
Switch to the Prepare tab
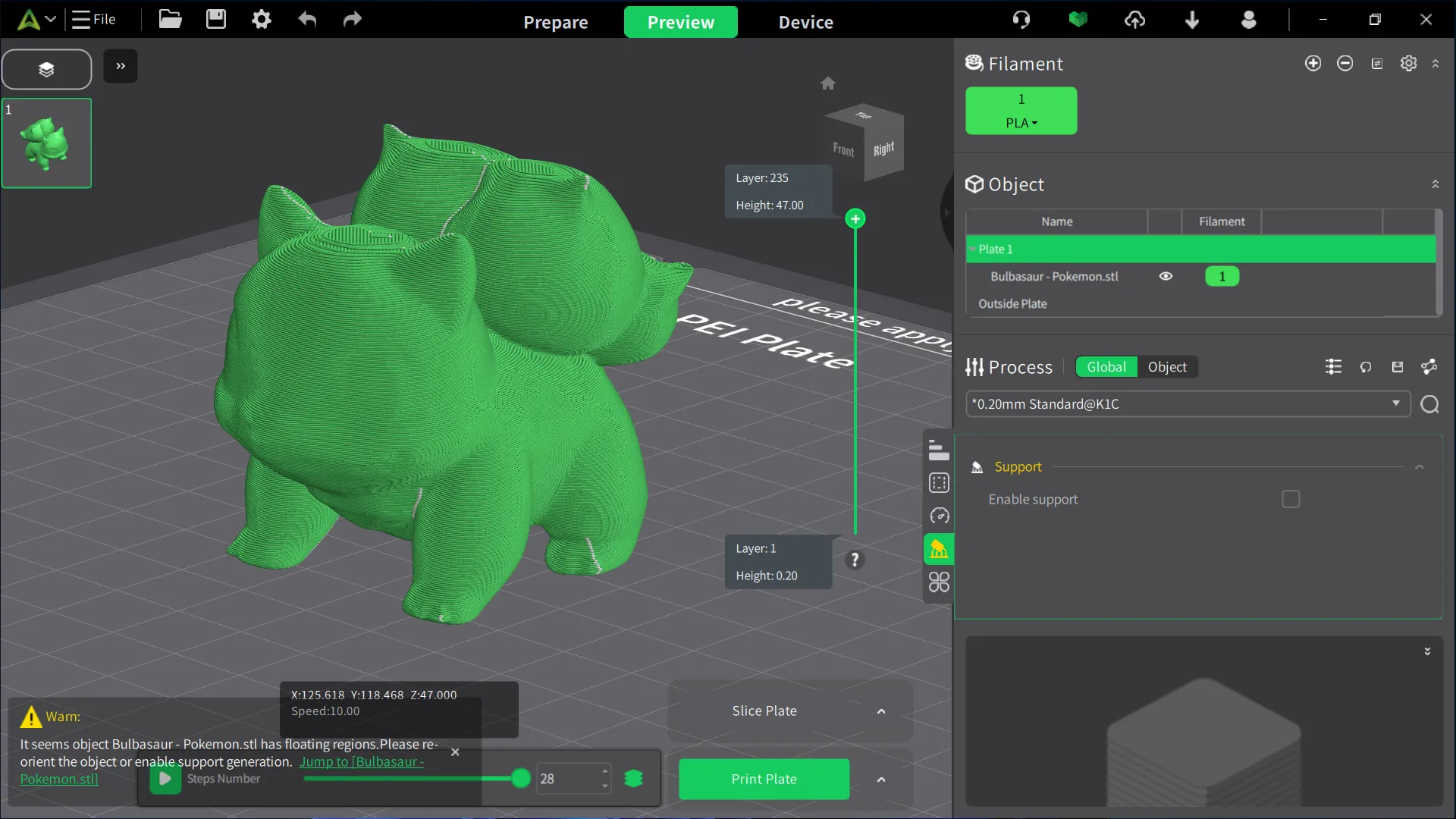coord(556,22)
